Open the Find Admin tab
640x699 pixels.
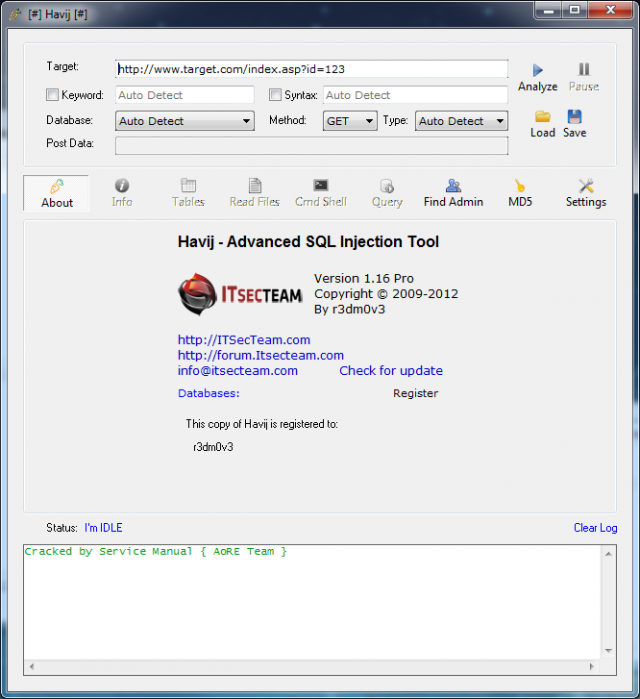(453, 193)
